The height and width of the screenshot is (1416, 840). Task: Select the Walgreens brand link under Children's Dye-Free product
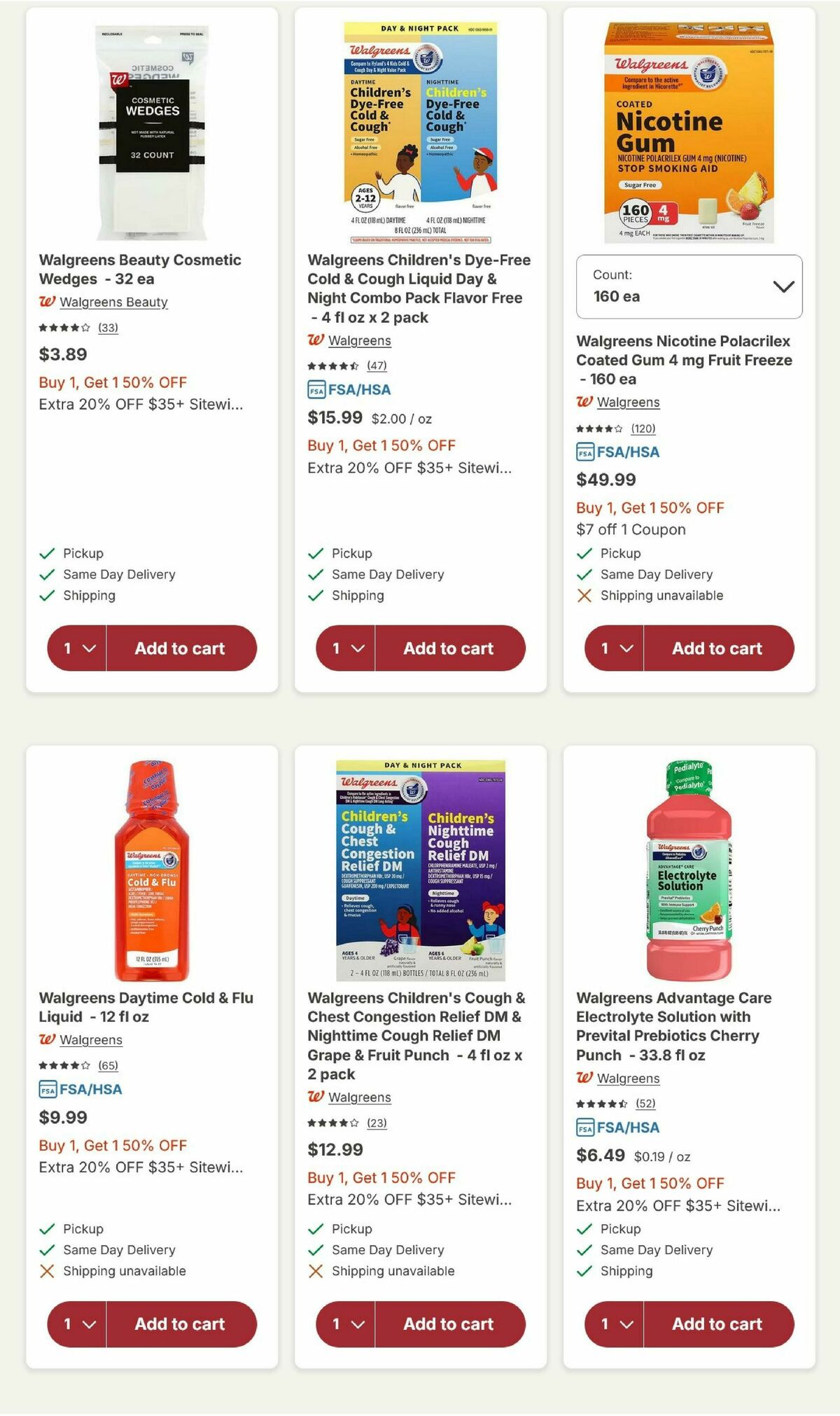pyautogui.click(x=361, y=341)
